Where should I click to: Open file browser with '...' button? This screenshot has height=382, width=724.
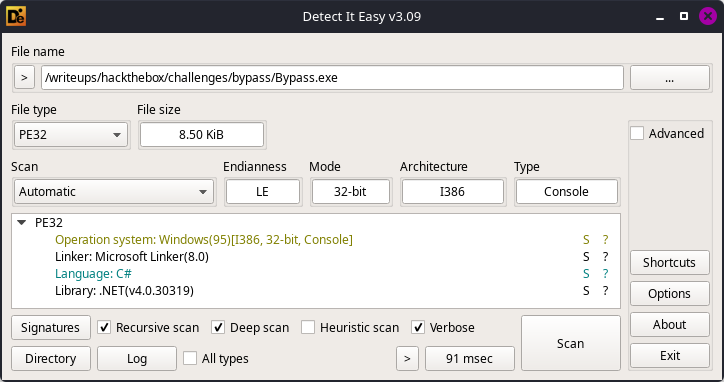pyautogui.click(x=670, y=78)
